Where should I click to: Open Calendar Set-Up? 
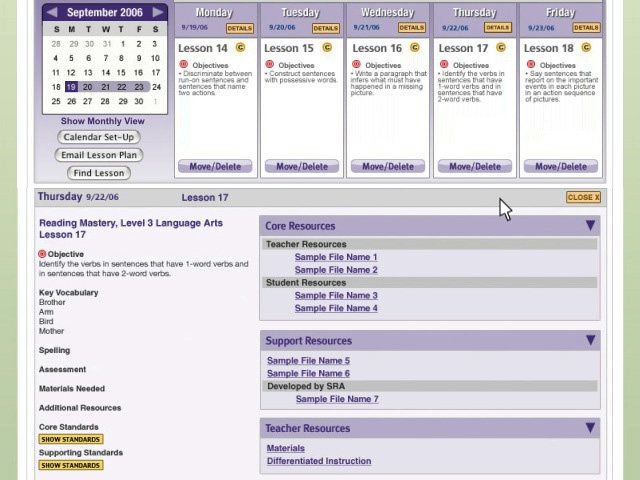click(98, 137)
